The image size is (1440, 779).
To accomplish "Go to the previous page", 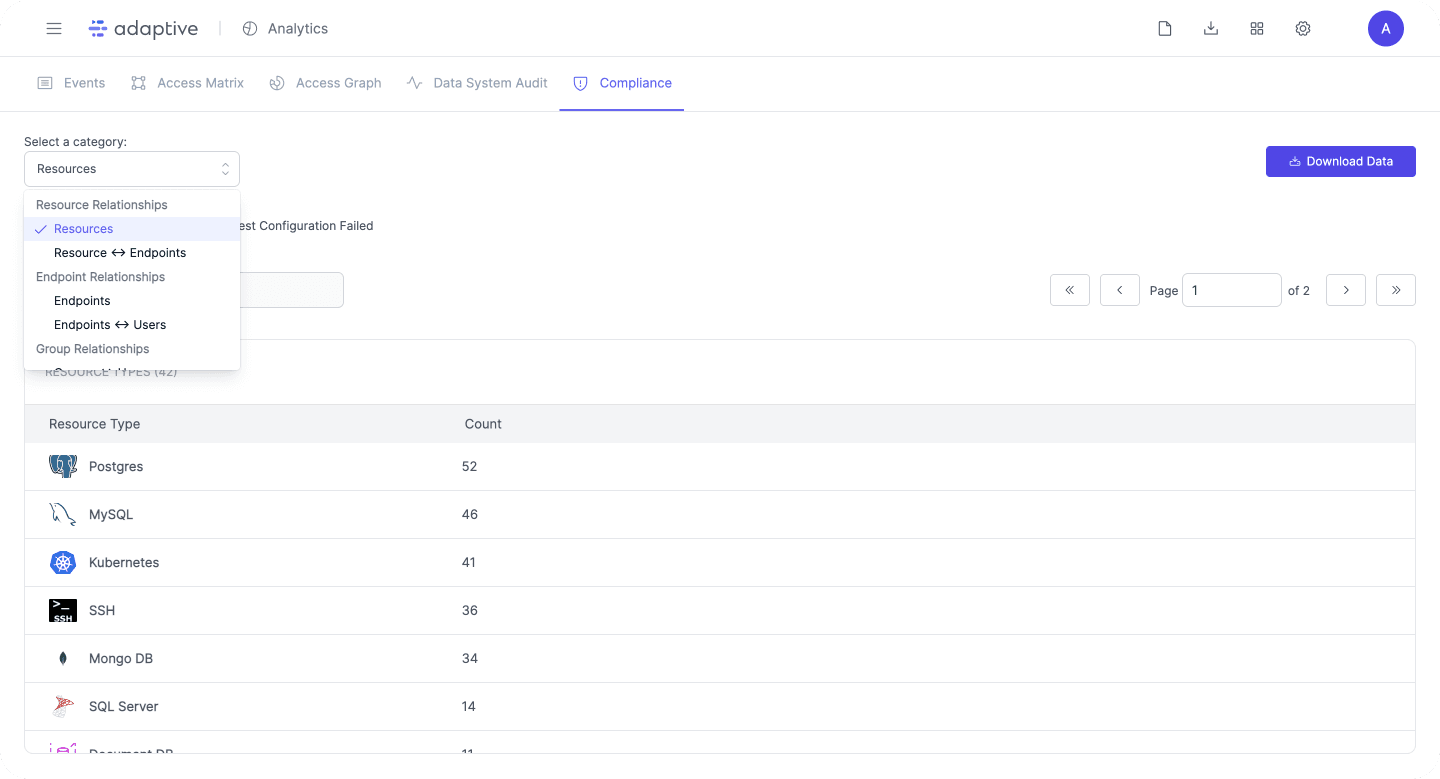I will pyautogui.click(x=1120, y=290).
